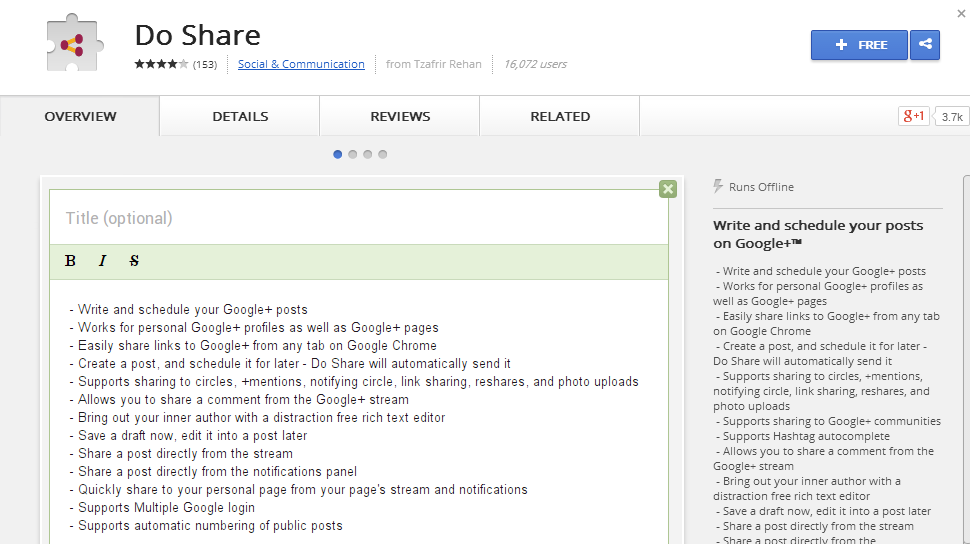Open the Reviews tab
970x544 pixels.
pos(400,116)
